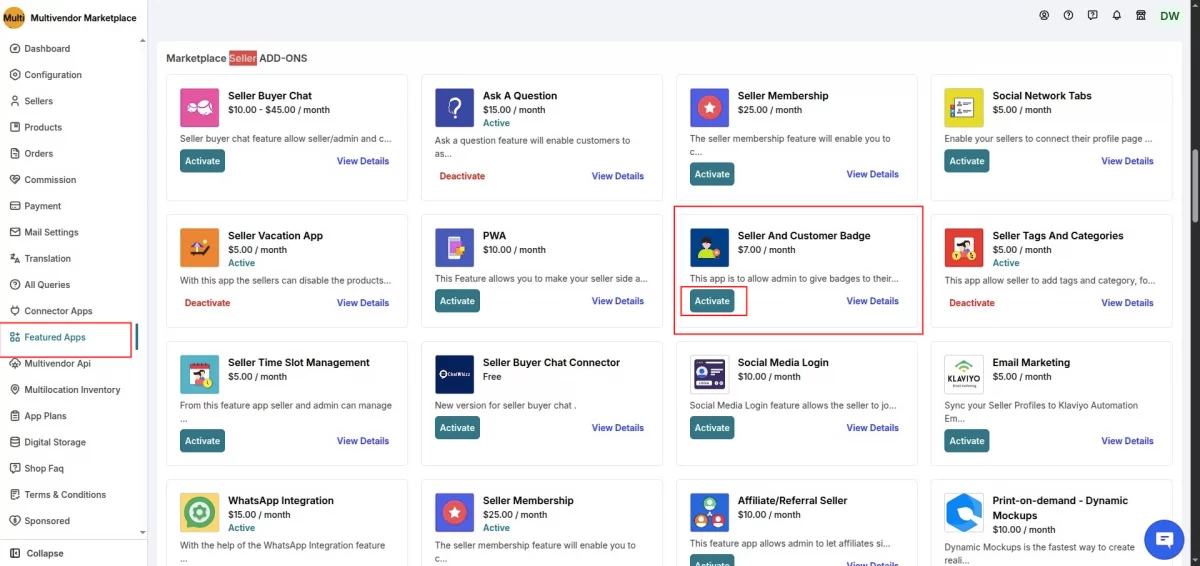Open the live chat support bubble
1200x566 pixels.
click(1164, 539)
